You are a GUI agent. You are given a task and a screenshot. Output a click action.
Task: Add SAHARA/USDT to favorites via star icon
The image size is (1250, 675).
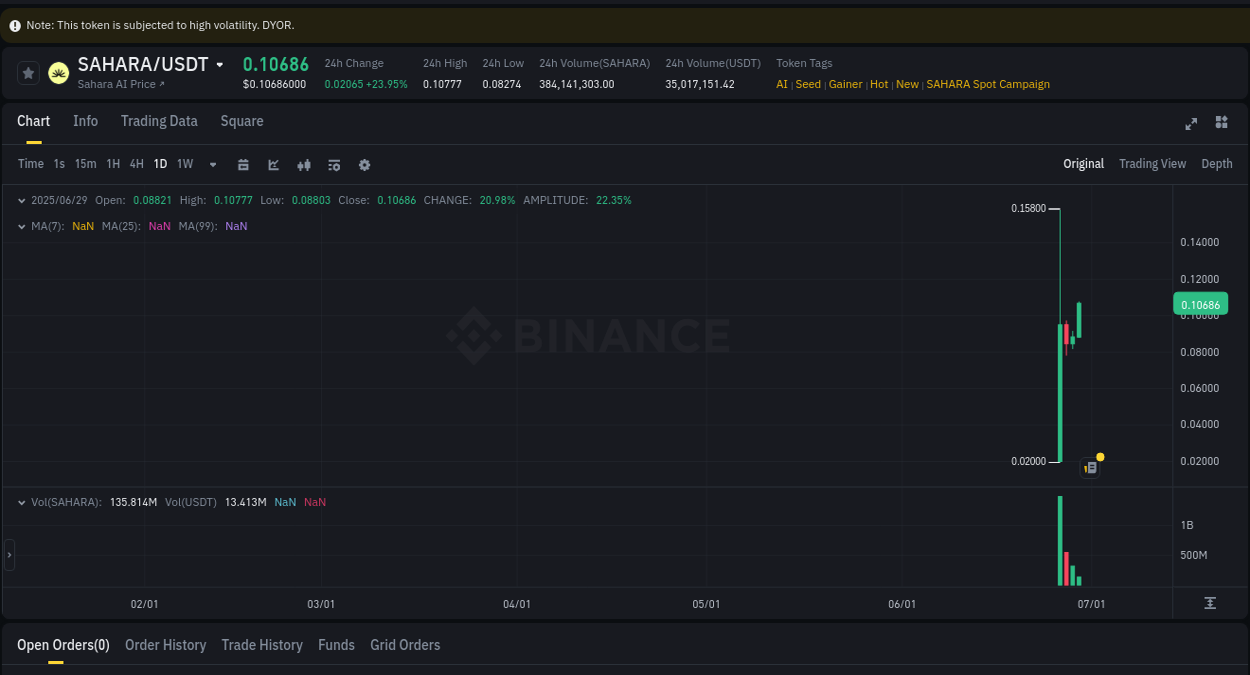(27, 72)
